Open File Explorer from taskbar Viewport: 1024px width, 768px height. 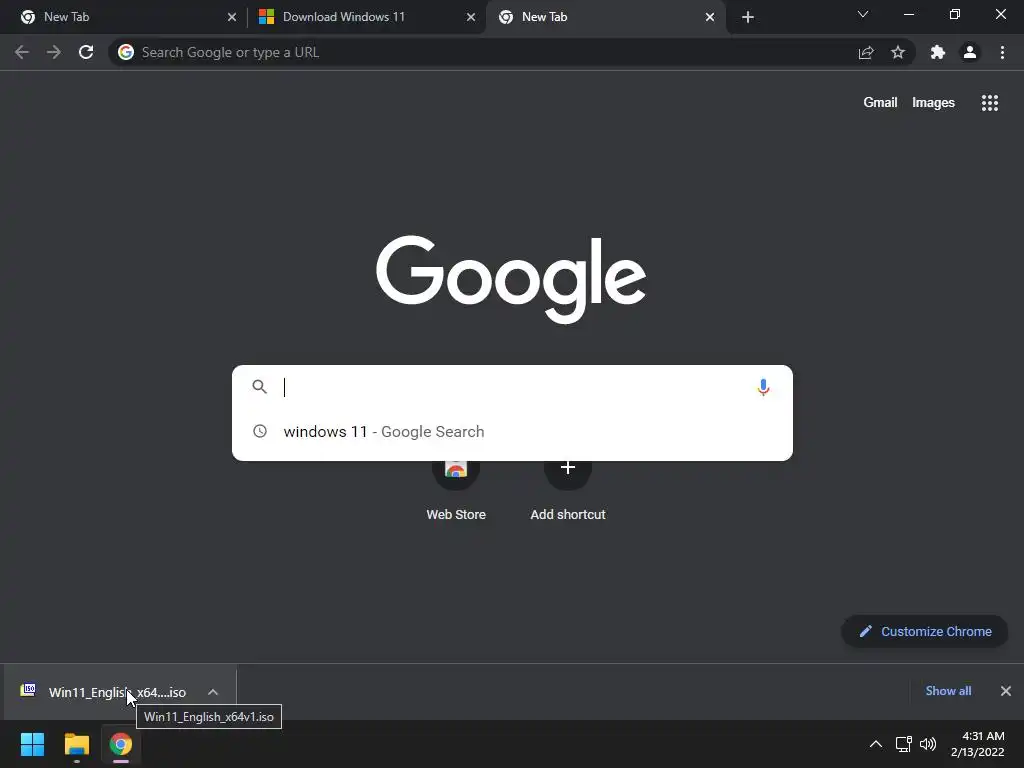point(76,744)
